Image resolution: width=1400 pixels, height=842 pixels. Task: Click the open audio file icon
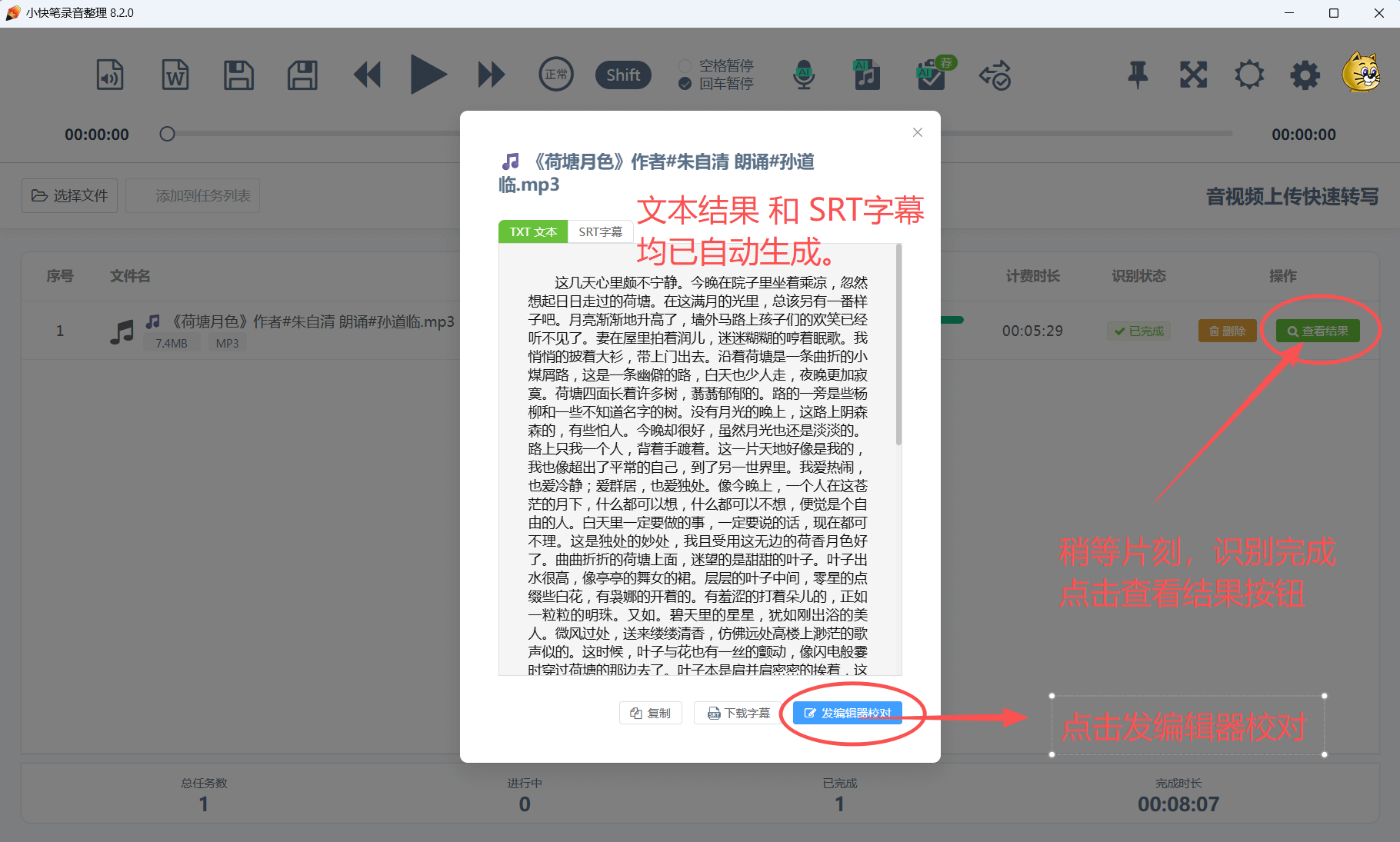(110, 75)
